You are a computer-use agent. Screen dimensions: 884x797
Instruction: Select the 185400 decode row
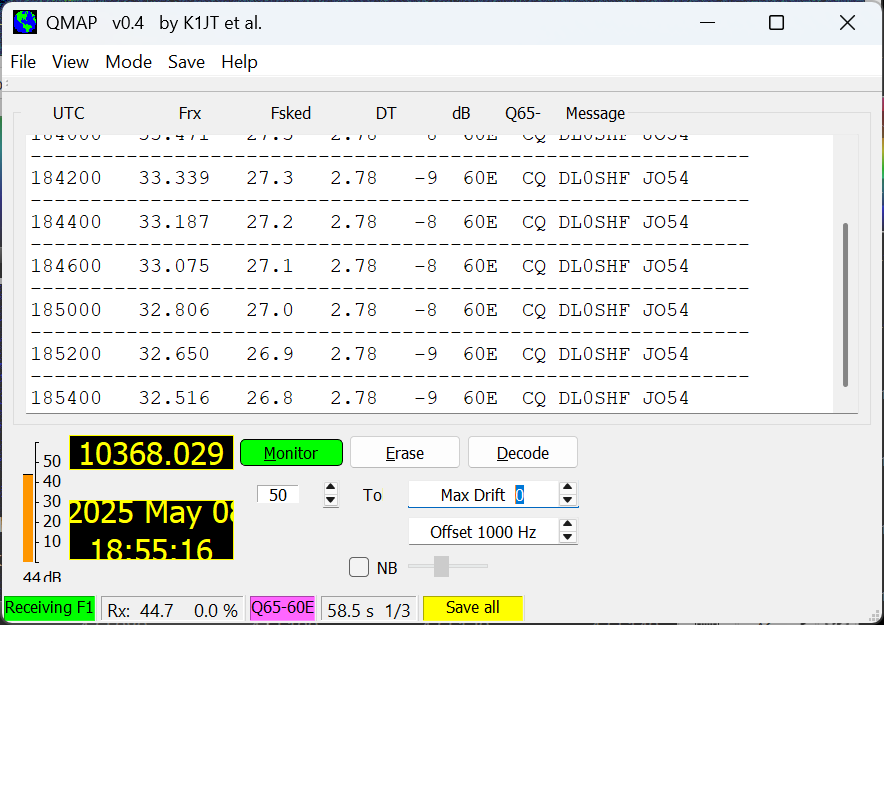point(360,398)
